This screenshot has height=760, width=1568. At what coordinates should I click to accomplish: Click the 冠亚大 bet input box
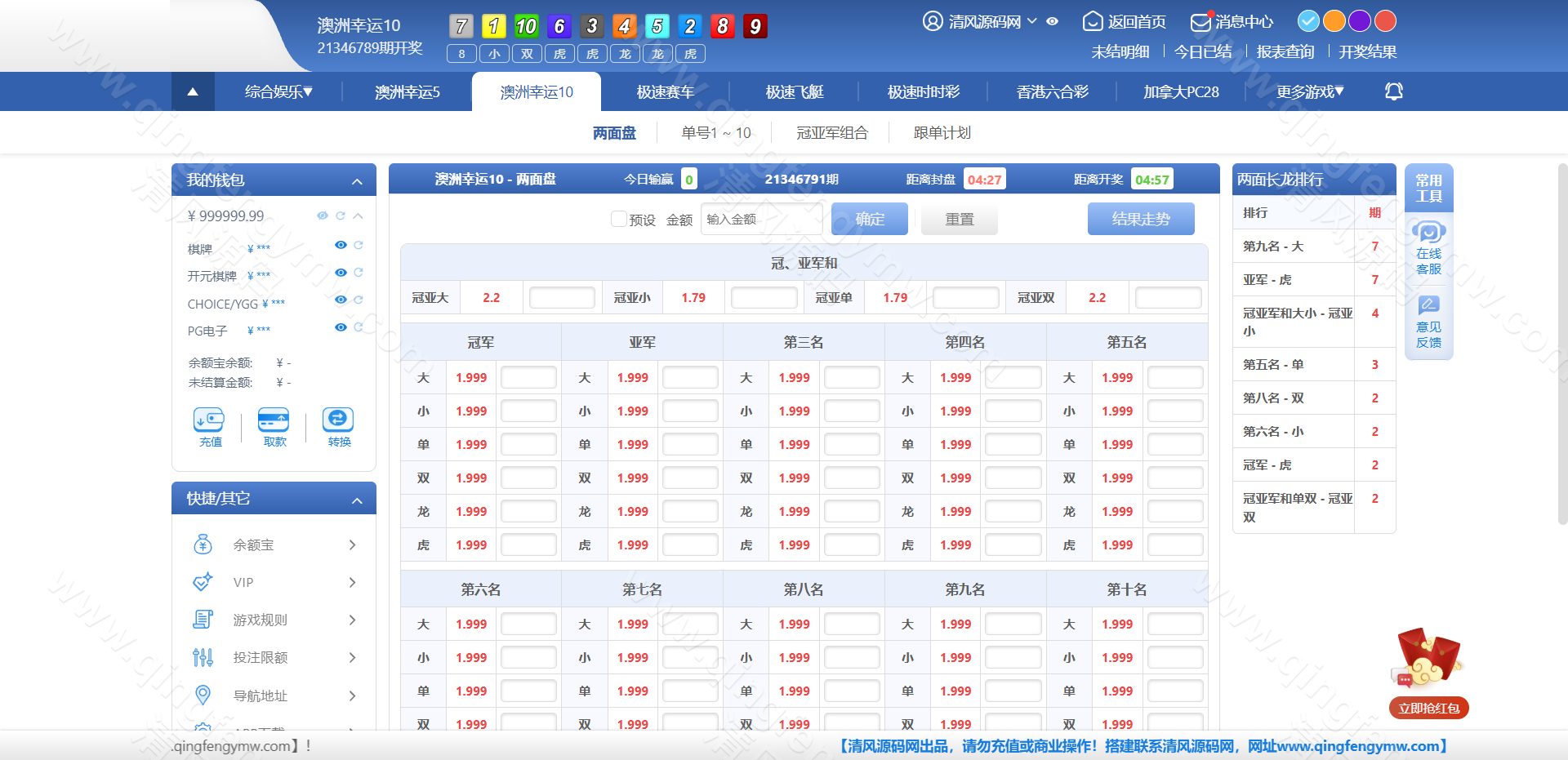pyautogui.click(x=562, y=297)
